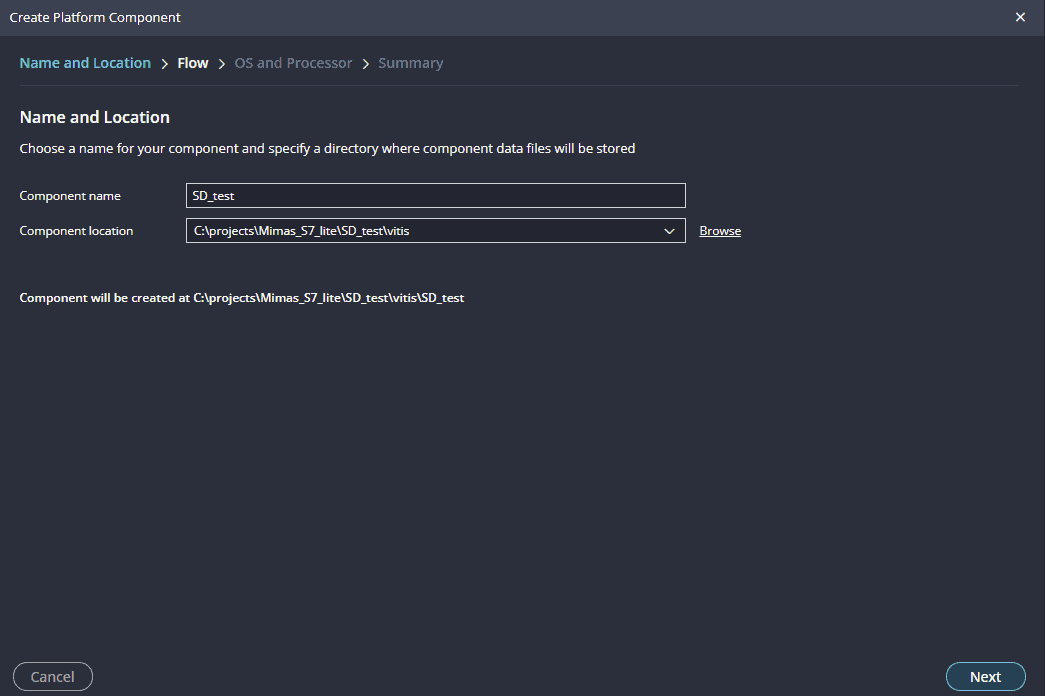Click the chevron just before Summary step
Viewport: 1045px width, 696px height.
pos(366,63)
